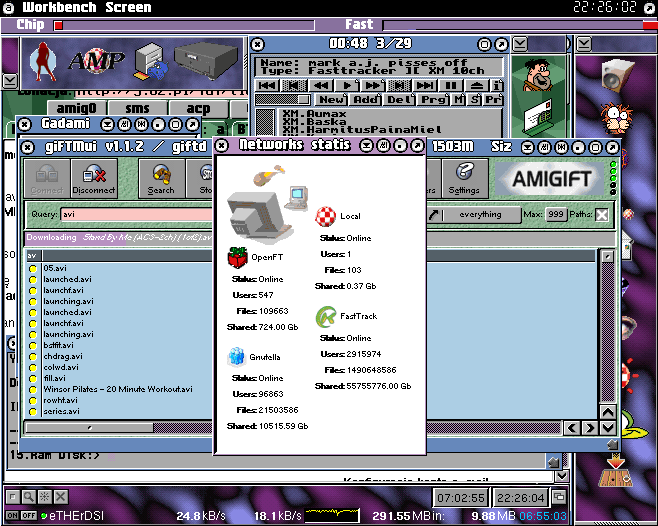Click the red woman silhouette dock icon
The height and width of the screenshot is (526, 658).
click(x=42, y=62)
